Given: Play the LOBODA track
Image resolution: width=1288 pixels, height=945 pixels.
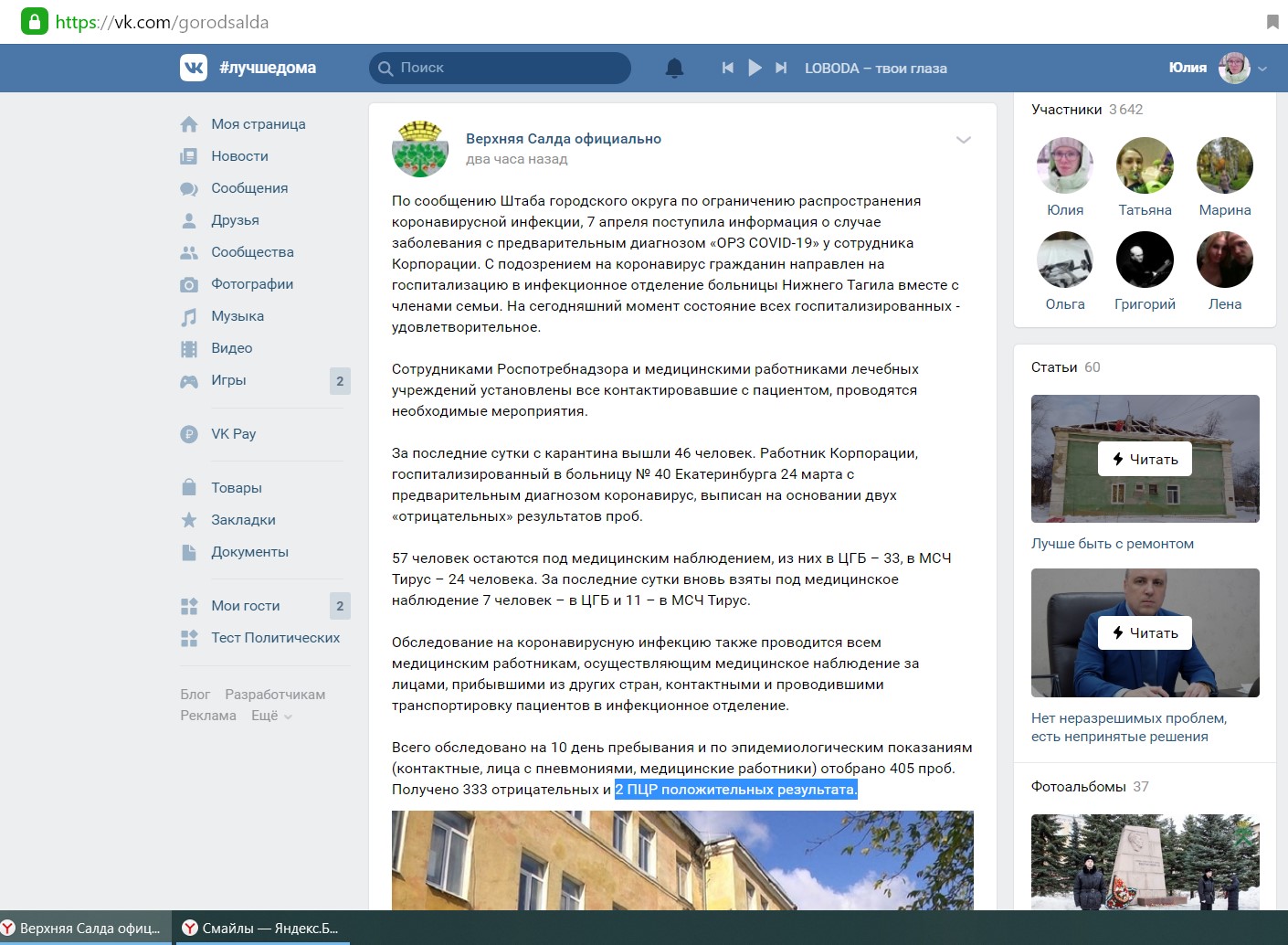Looking at the screenshot, I should [755, 68].
